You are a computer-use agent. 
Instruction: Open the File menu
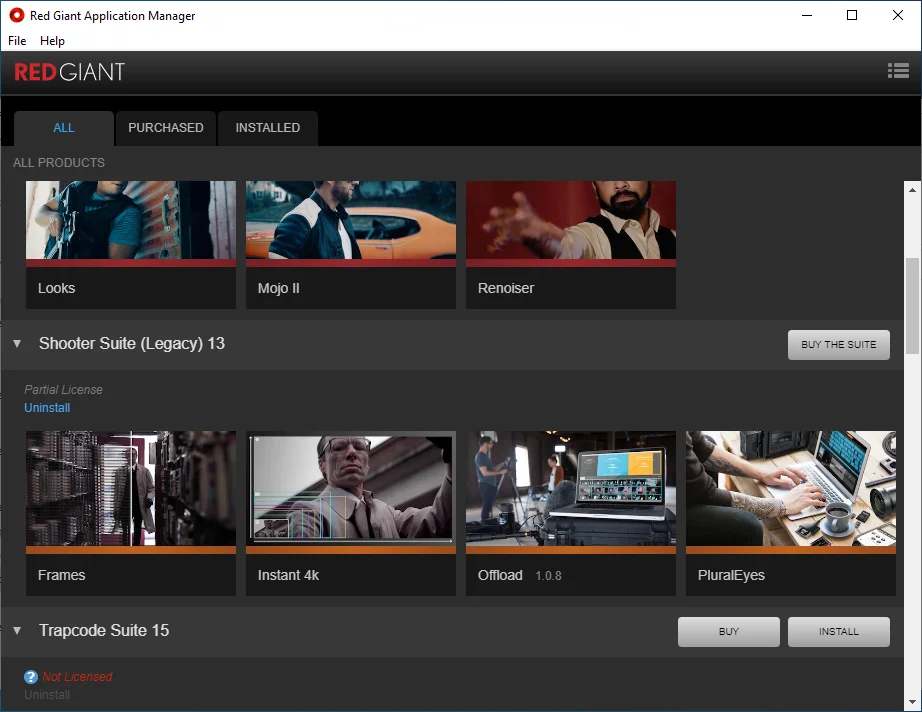(x=17, y=41)
